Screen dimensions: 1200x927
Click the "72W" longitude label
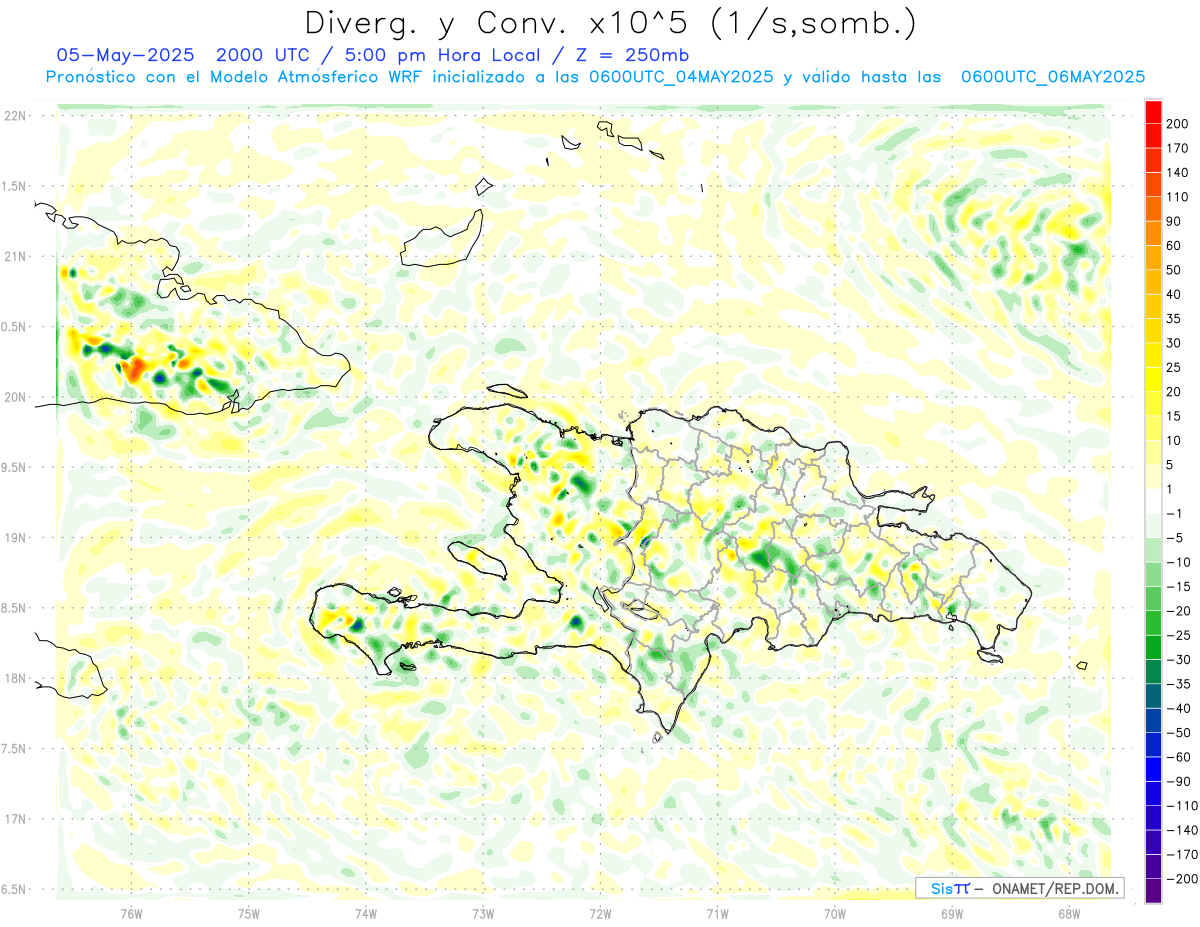(x=600, y=914)
